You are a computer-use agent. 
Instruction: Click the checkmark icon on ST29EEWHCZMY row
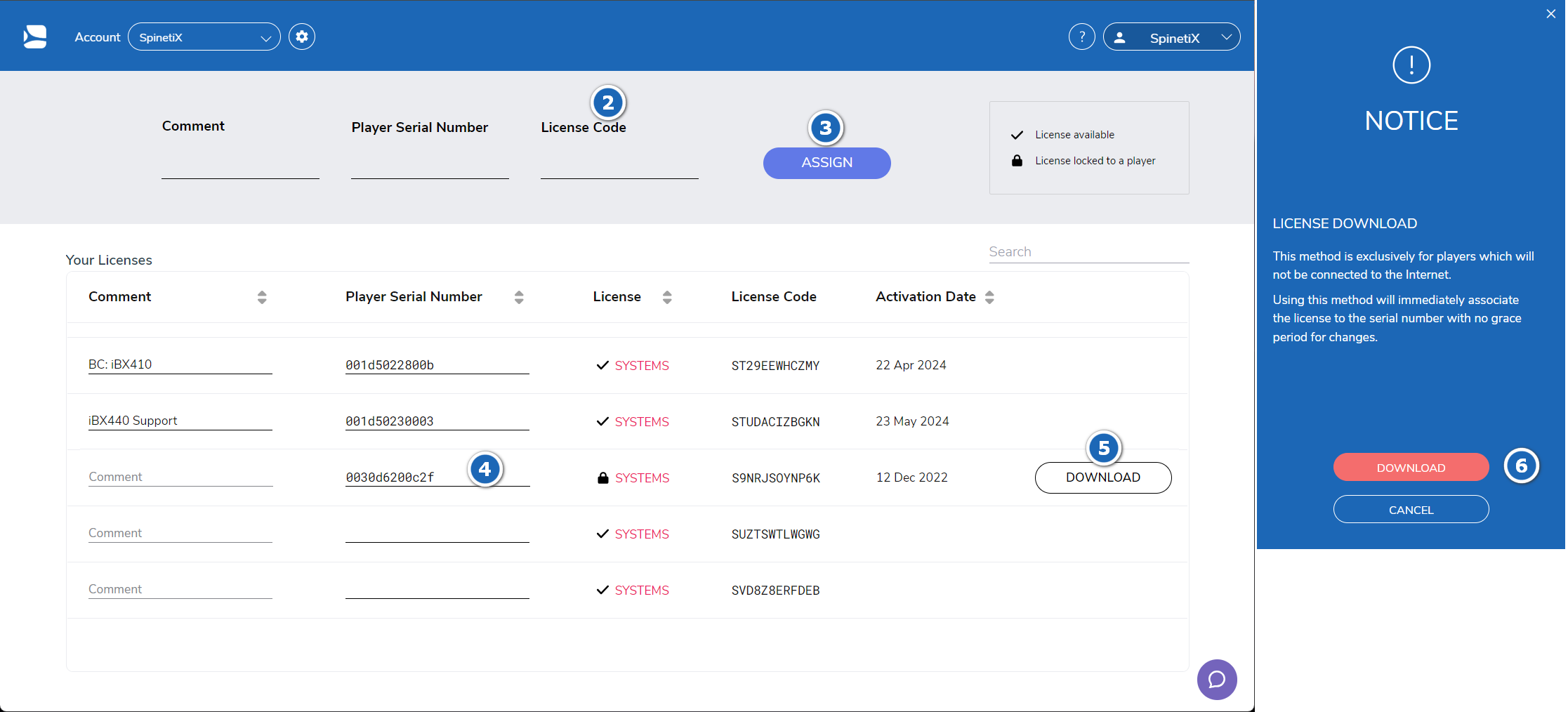pos(602,365)
